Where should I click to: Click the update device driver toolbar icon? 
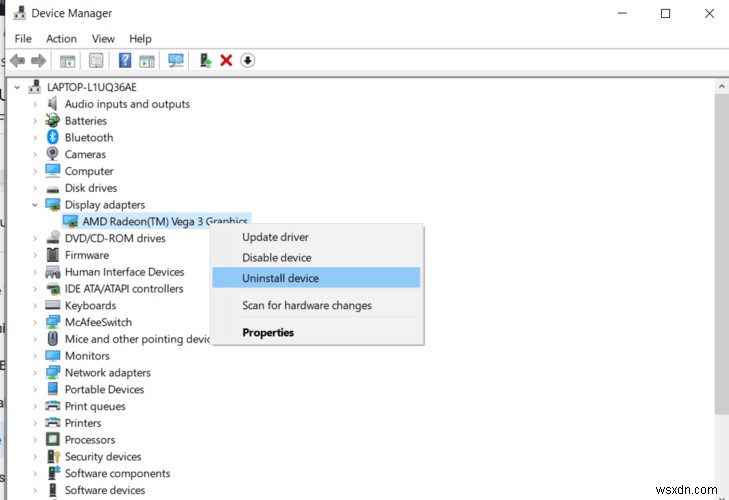(205, 60)
